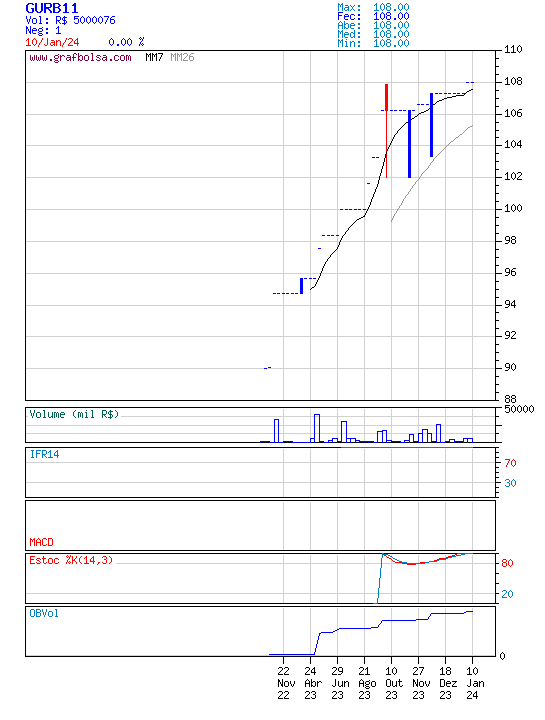Open the www.grafbolsa.com link
This screenshot has width=545, height=720.
80,57
